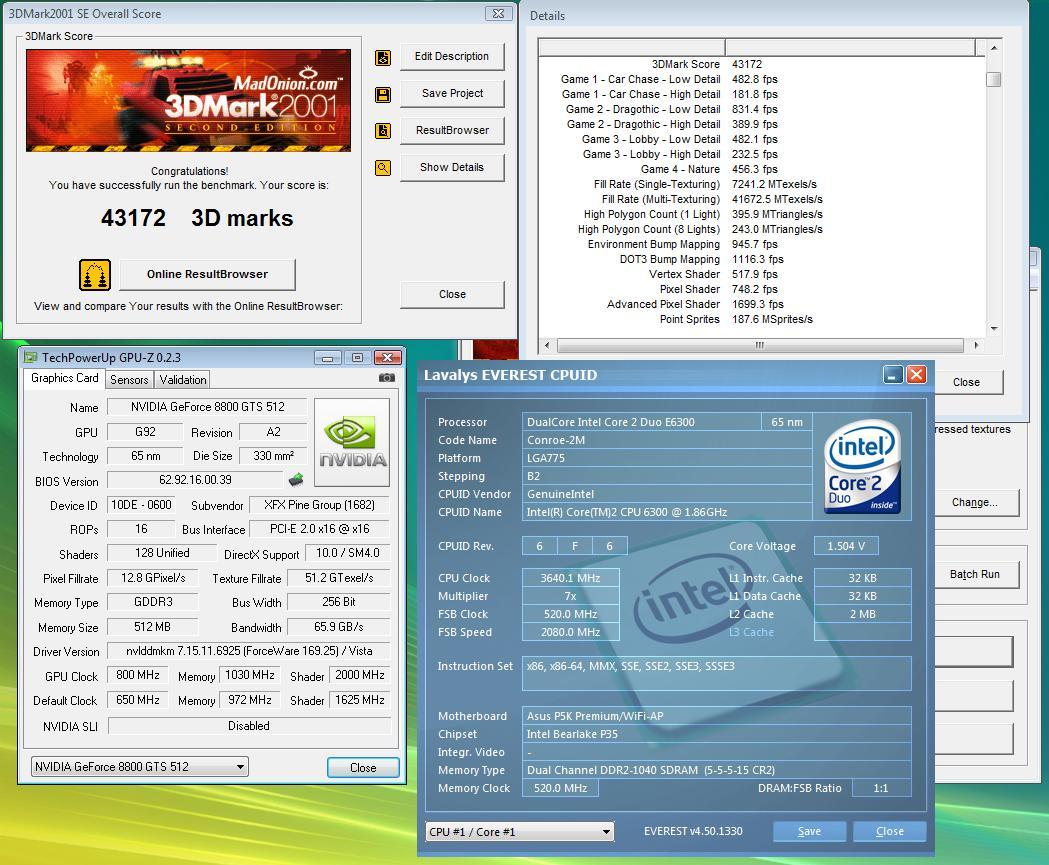Close the EVEREST CPUID window with red X
The image size is (1049, 865).
pos(917,375)
